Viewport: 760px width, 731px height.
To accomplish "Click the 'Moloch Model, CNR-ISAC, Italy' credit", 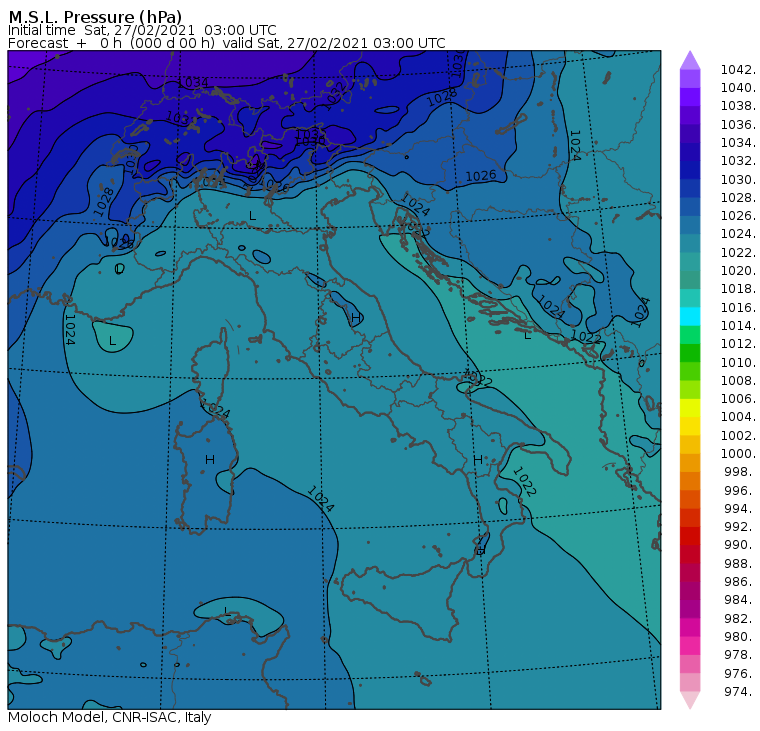I will point(110,717).
